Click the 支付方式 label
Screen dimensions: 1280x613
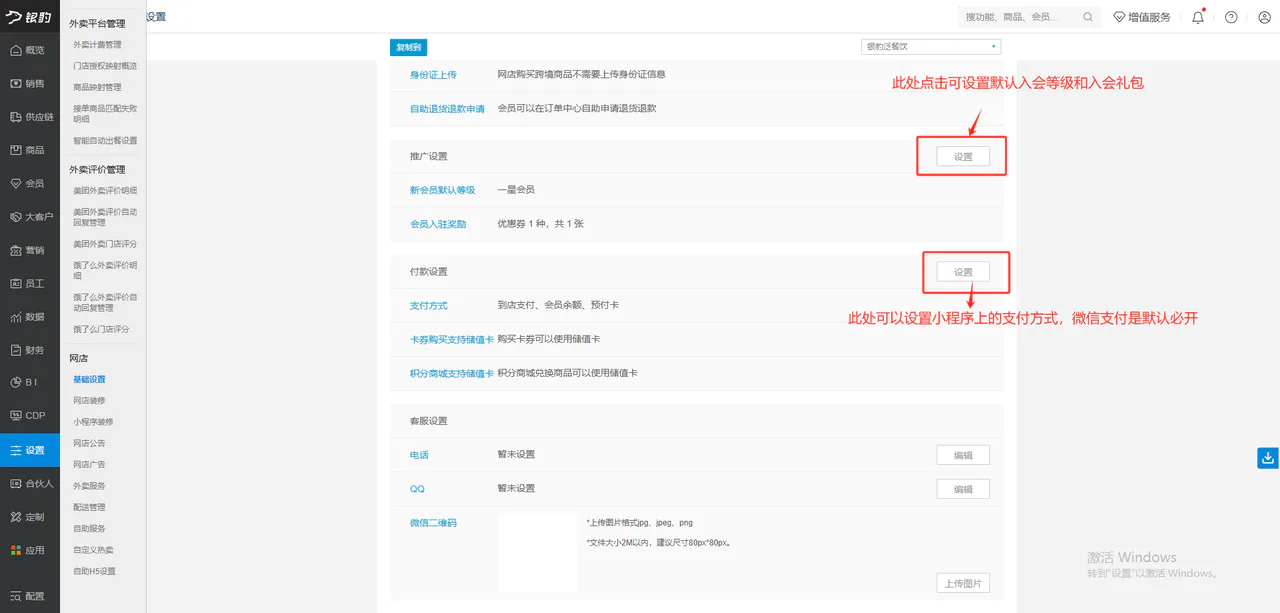(429, 305)
